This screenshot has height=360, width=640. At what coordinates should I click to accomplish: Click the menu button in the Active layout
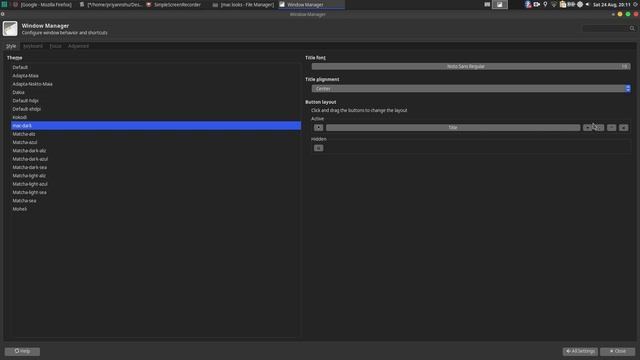[318, 128]
